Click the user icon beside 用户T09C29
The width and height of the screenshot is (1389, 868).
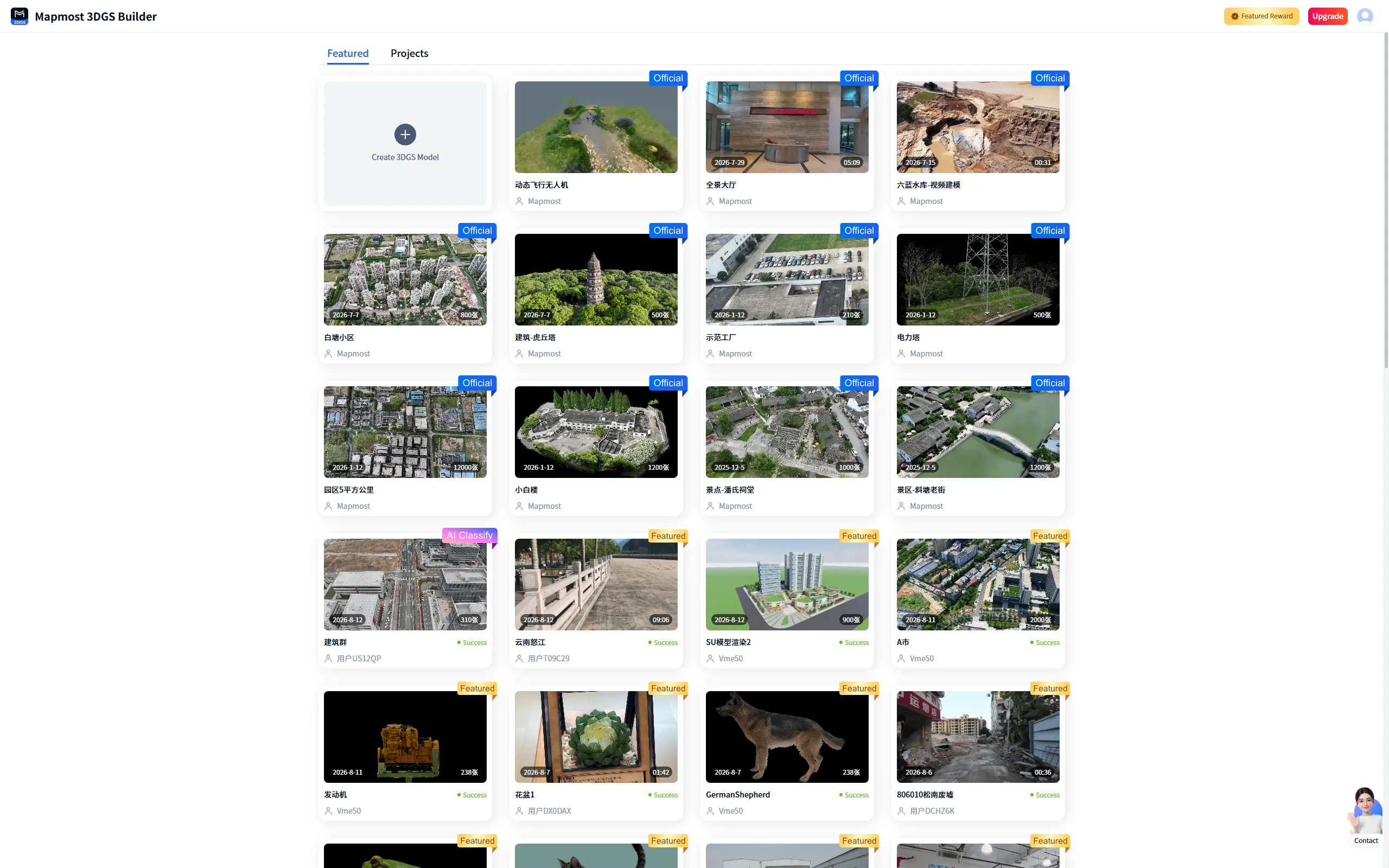click(519, 659)
